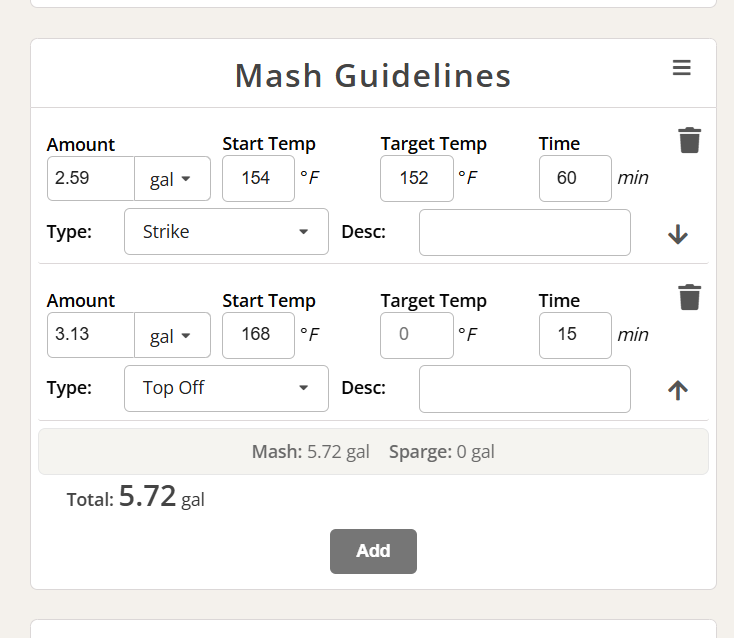Focus the 2.59 amount field

tap(91, 179)
